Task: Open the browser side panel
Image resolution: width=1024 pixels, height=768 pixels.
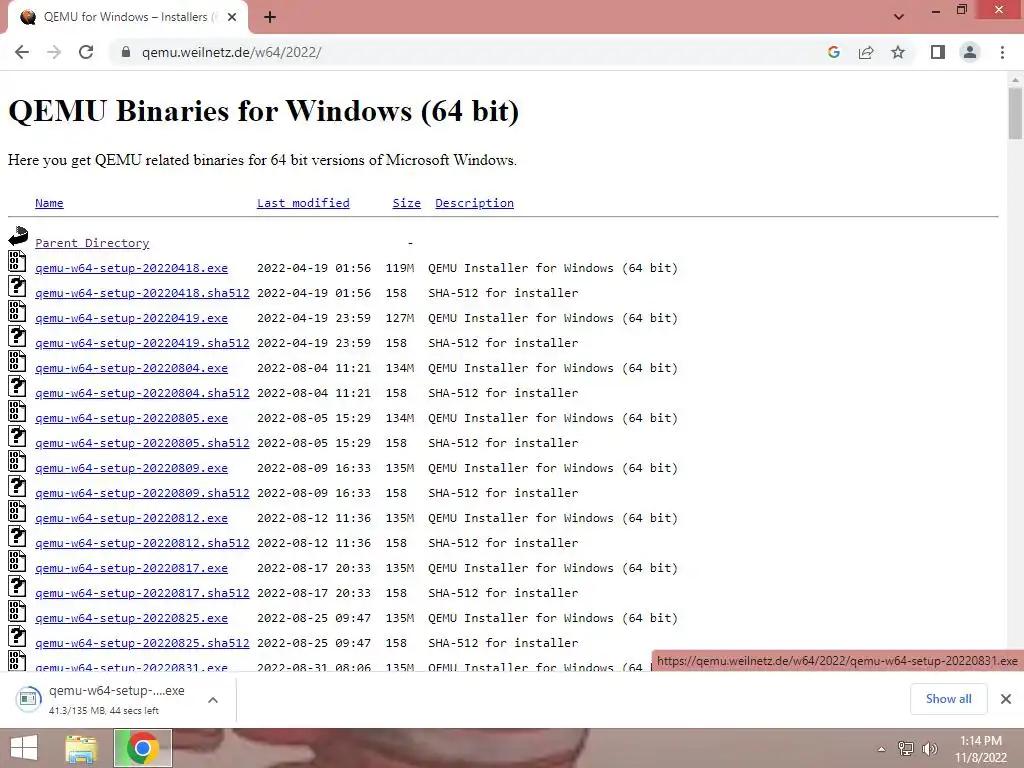Action: tap(938, 52)
